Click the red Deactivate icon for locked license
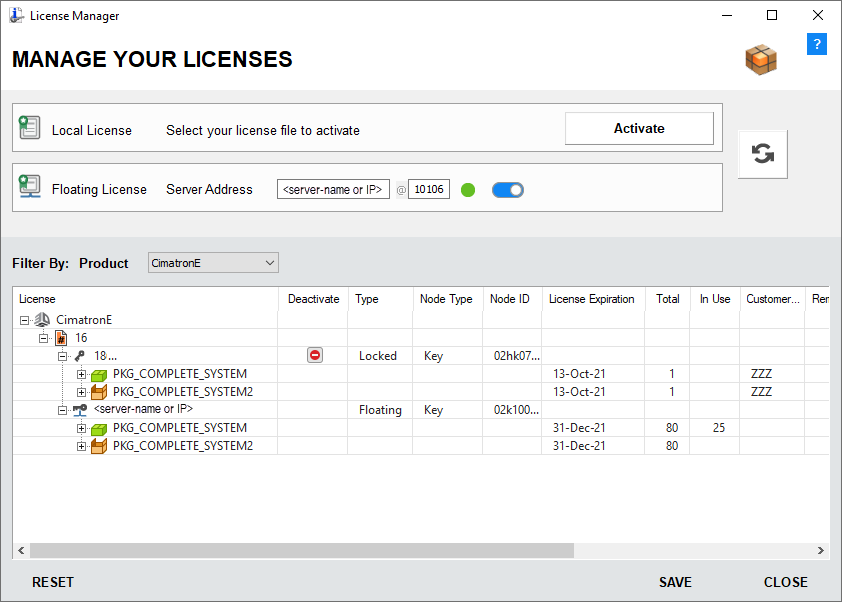Screen dimensions: 842x602 (315, 355)
